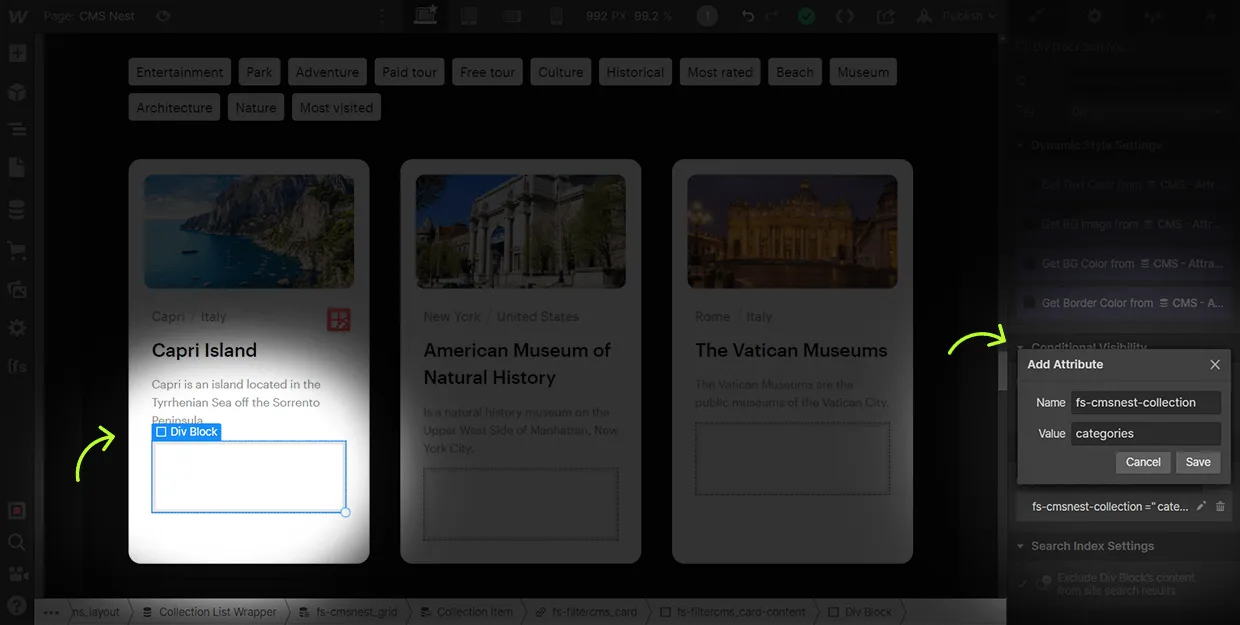1240x625 pixels.
Task: Click the attribute Name input field
Action: click(x=1145, y=402)
